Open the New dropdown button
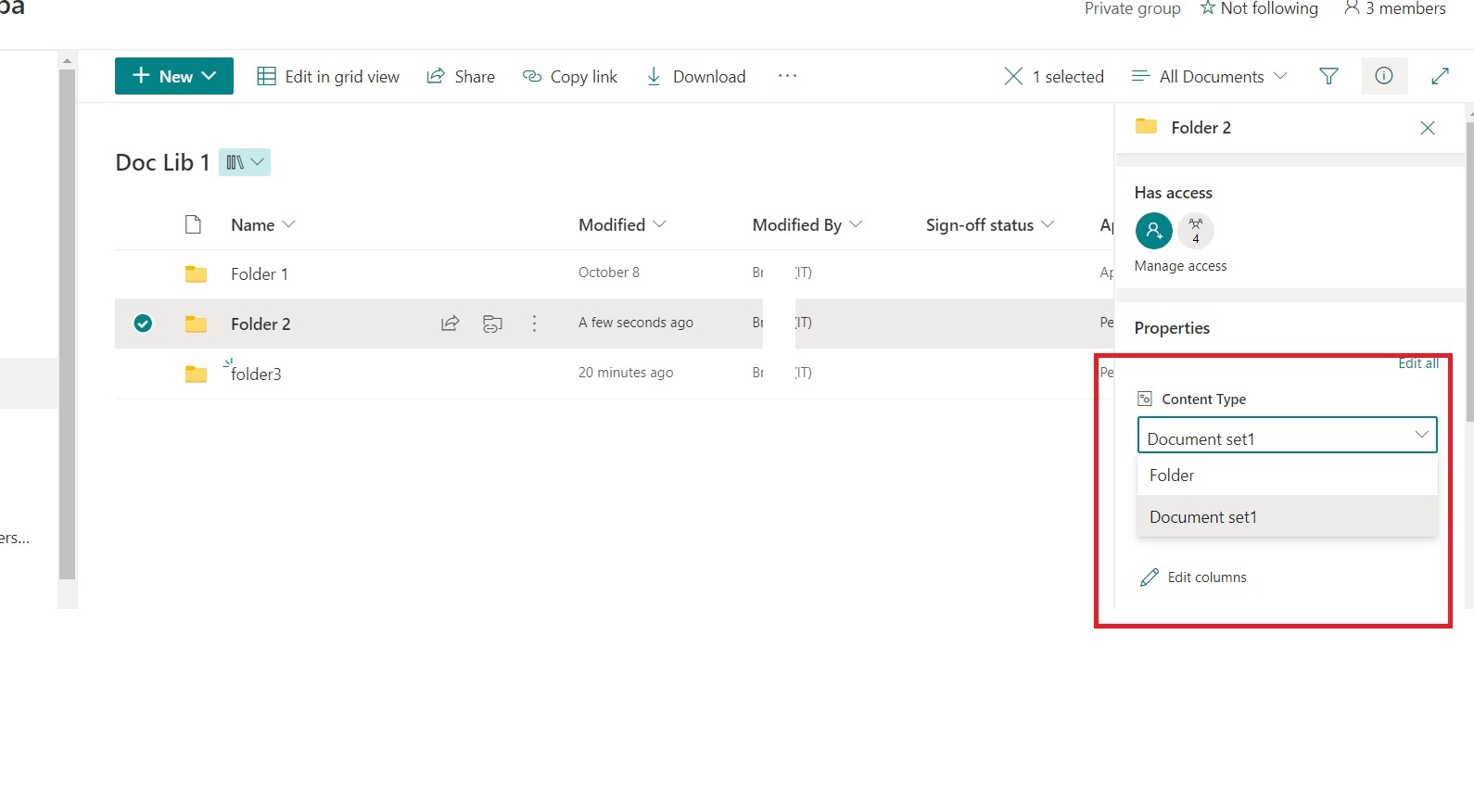Screen dimensions: 1474x812 [x=174, y=76]
